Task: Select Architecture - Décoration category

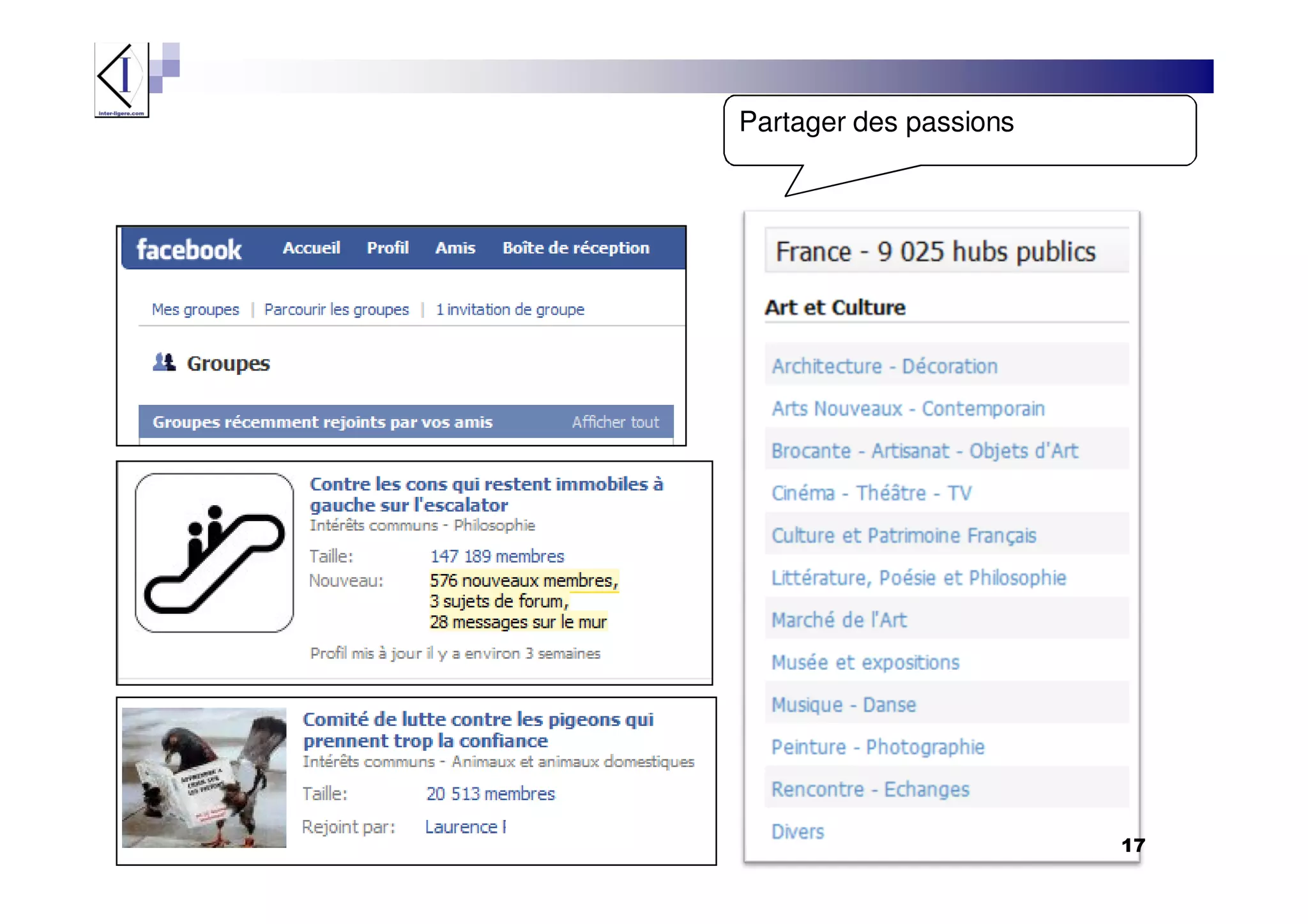Action: click(x=885, y=366)
